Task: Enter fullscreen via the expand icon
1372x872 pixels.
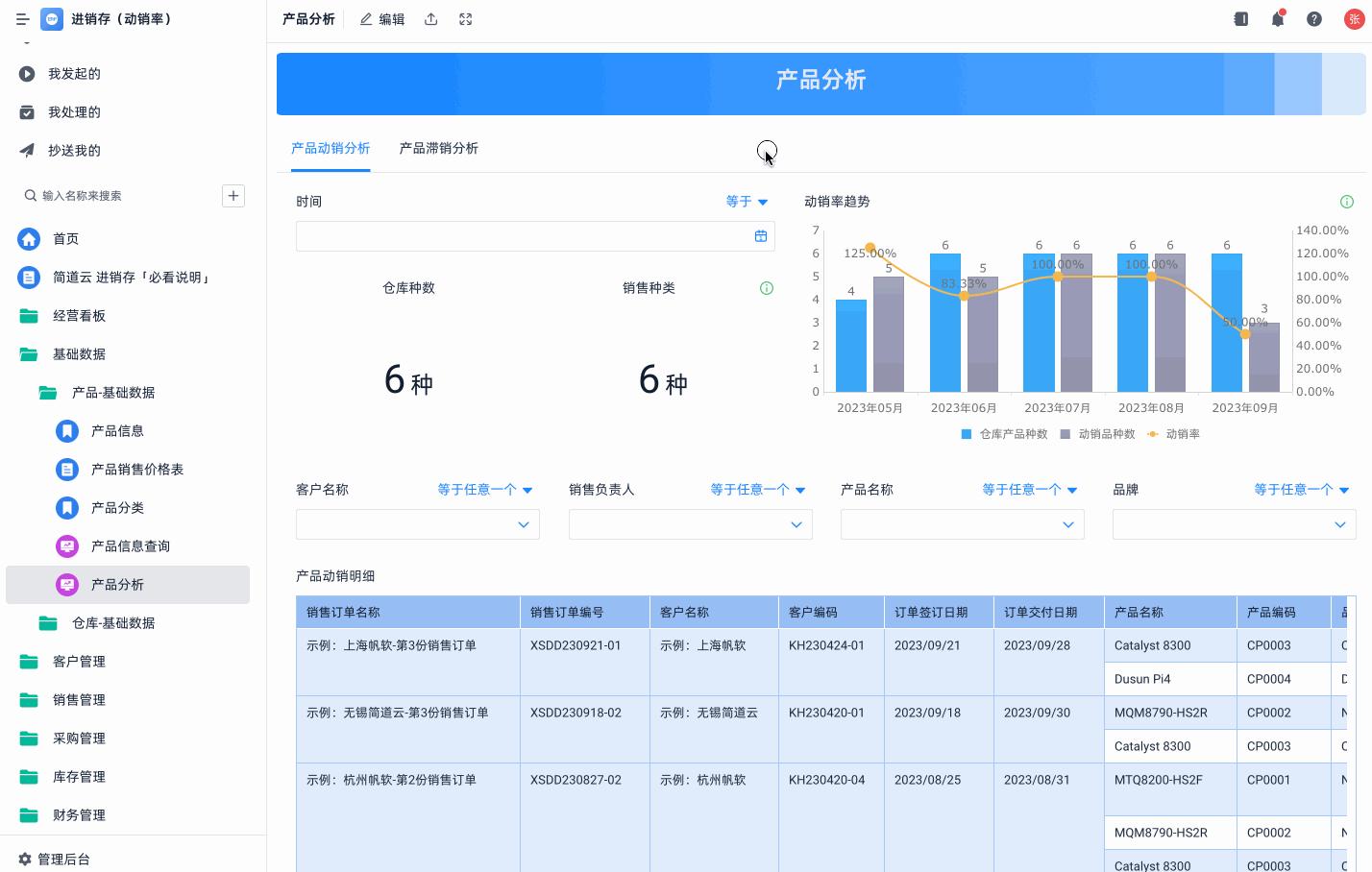Action: coord(465,19)
